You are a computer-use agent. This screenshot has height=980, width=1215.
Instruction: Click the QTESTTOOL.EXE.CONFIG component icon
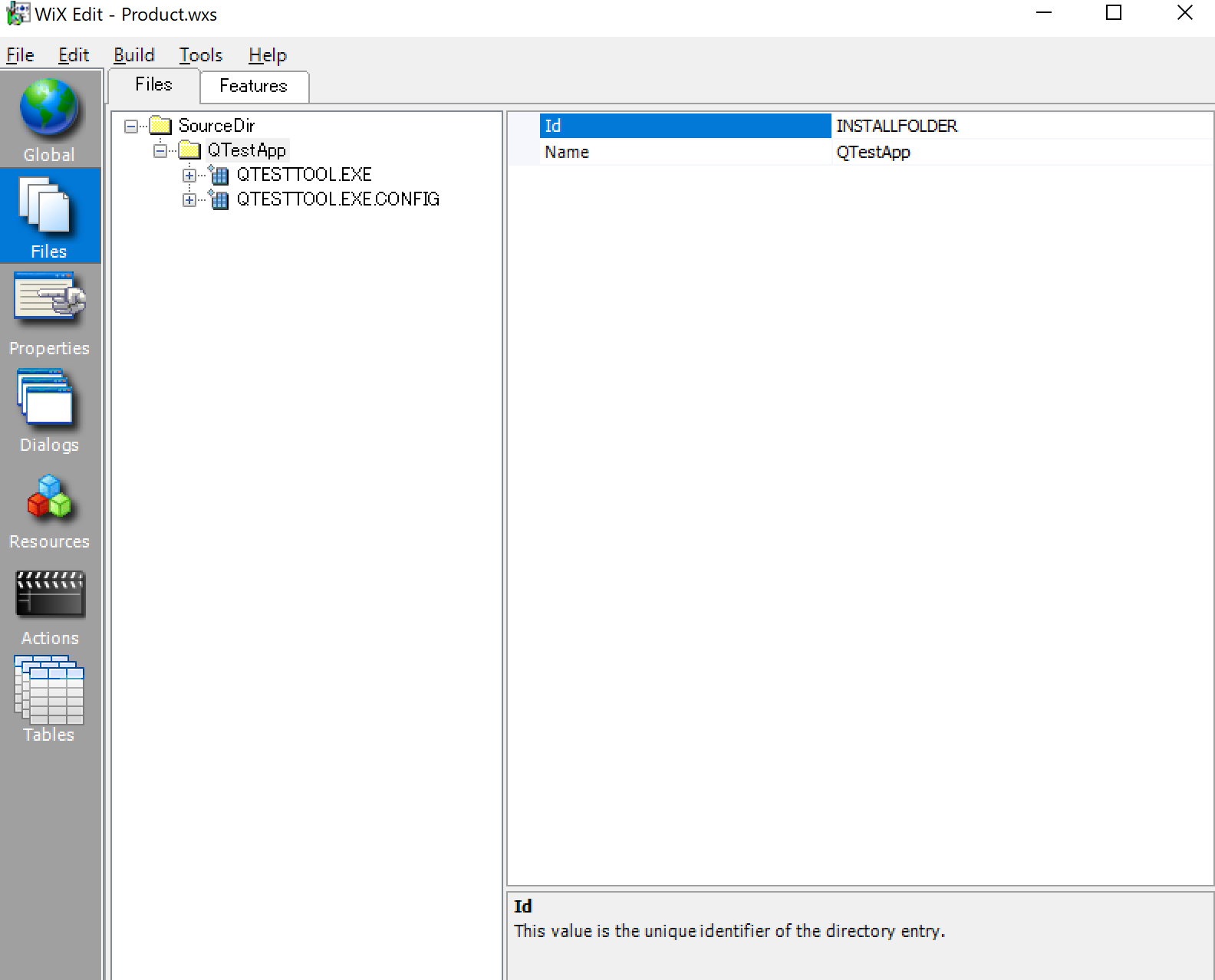coord(219,199)
